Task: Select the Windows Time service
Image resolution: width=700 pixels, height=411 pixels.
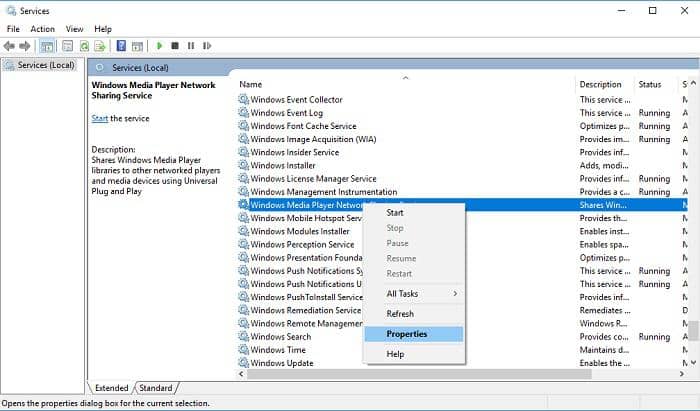Action: click(x=462, y=350)
